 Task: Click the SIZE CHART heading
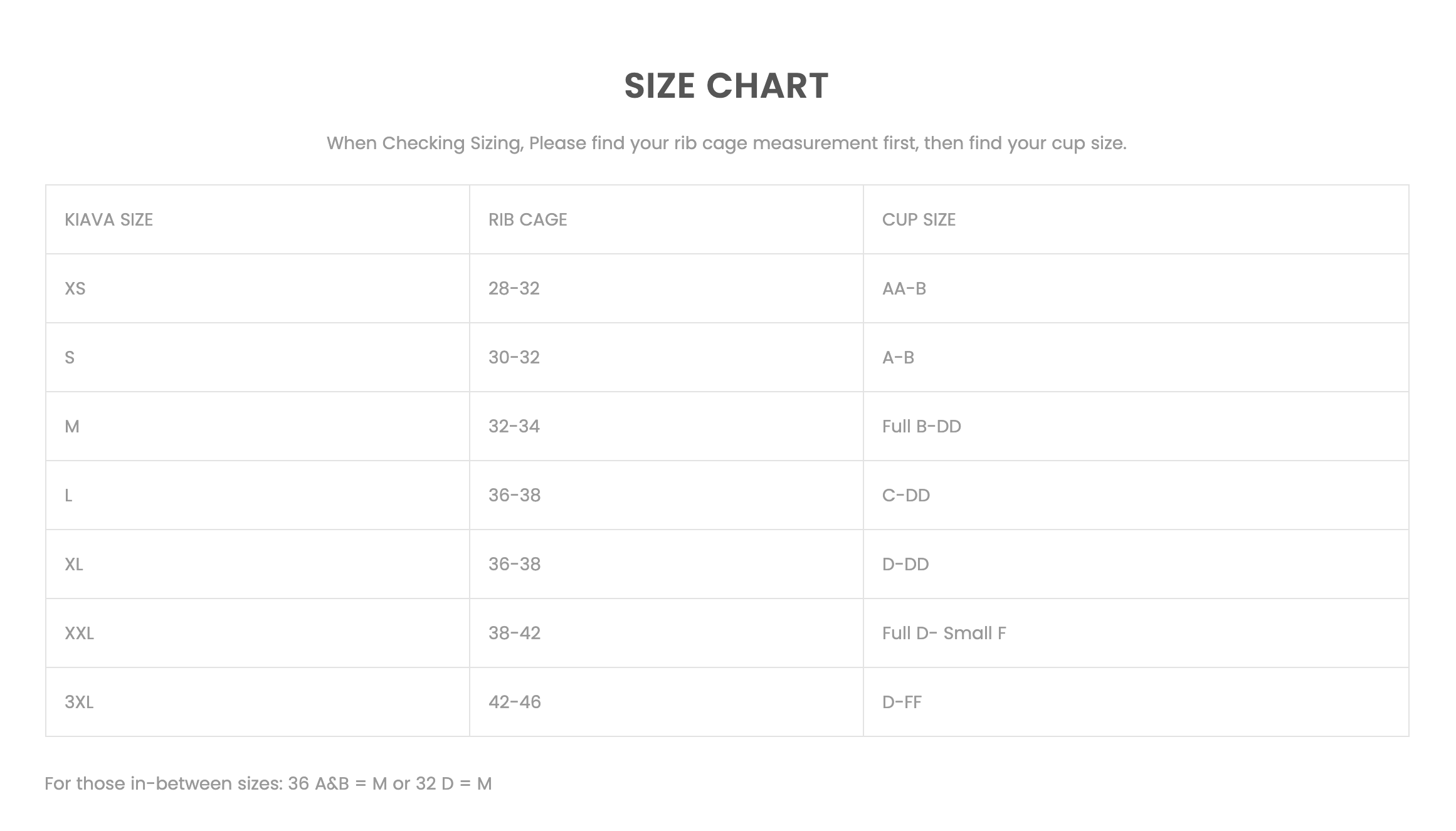pyautogui.click(x=726, y=86)
